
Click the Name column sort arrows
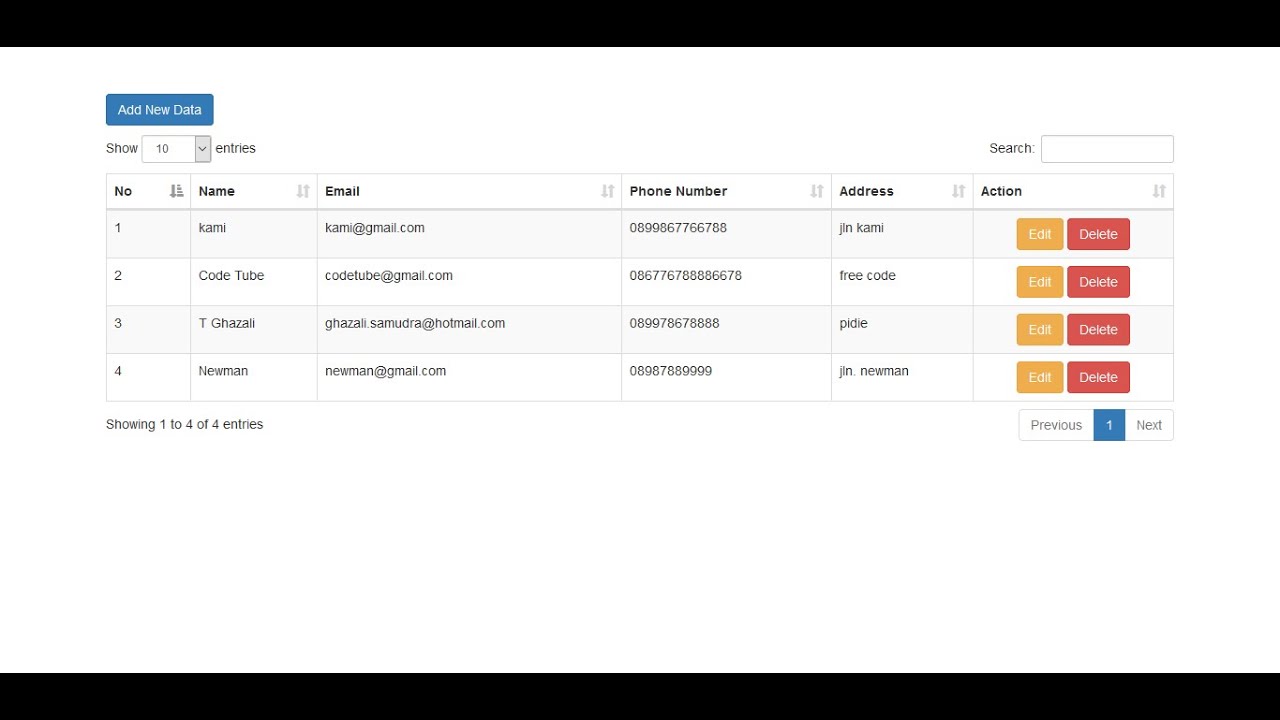tap(303, 191)
